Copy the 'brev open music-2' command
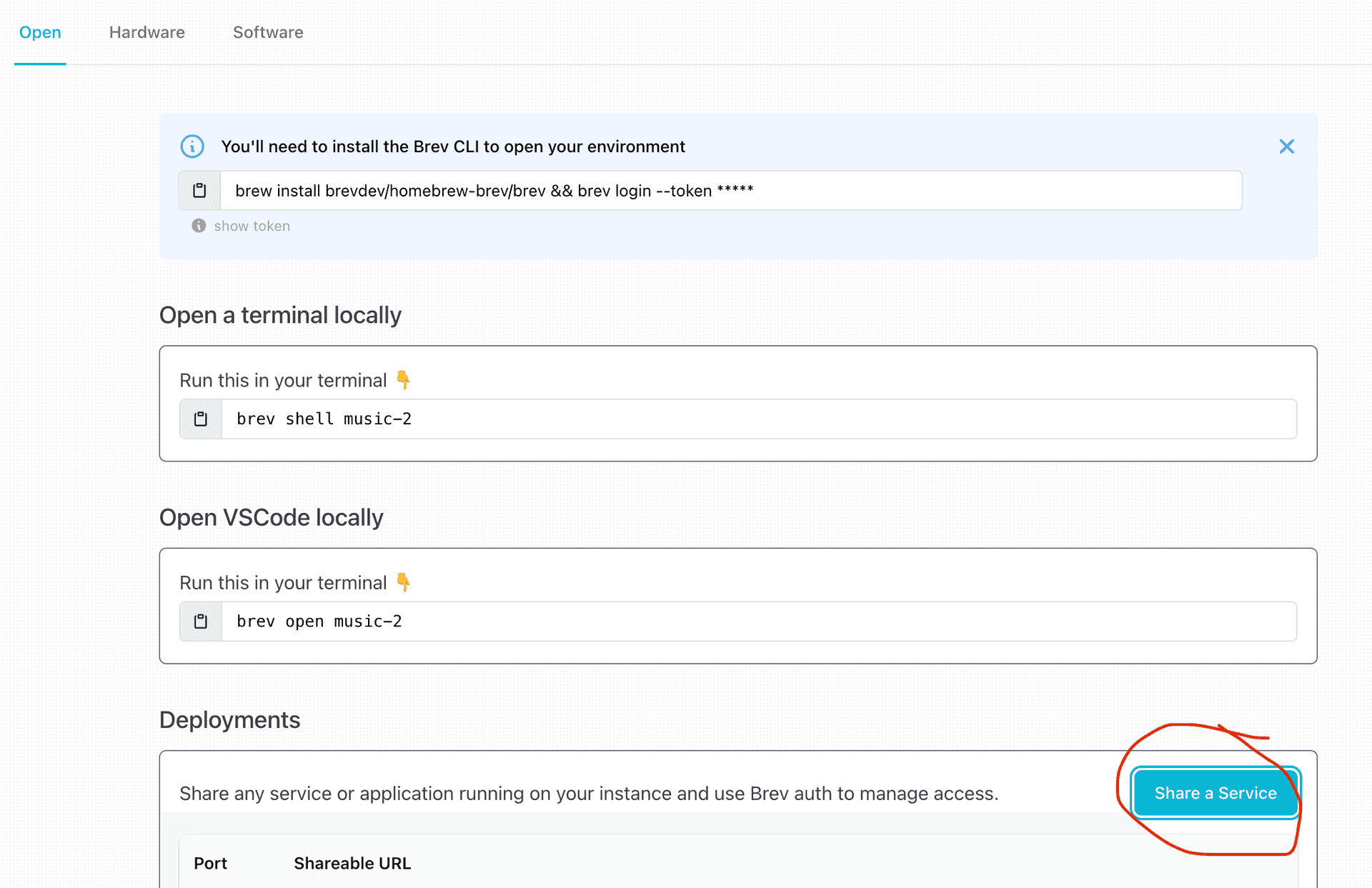Image resolution: width=1372 pixels, height=888 pixels. pos(201,622)
